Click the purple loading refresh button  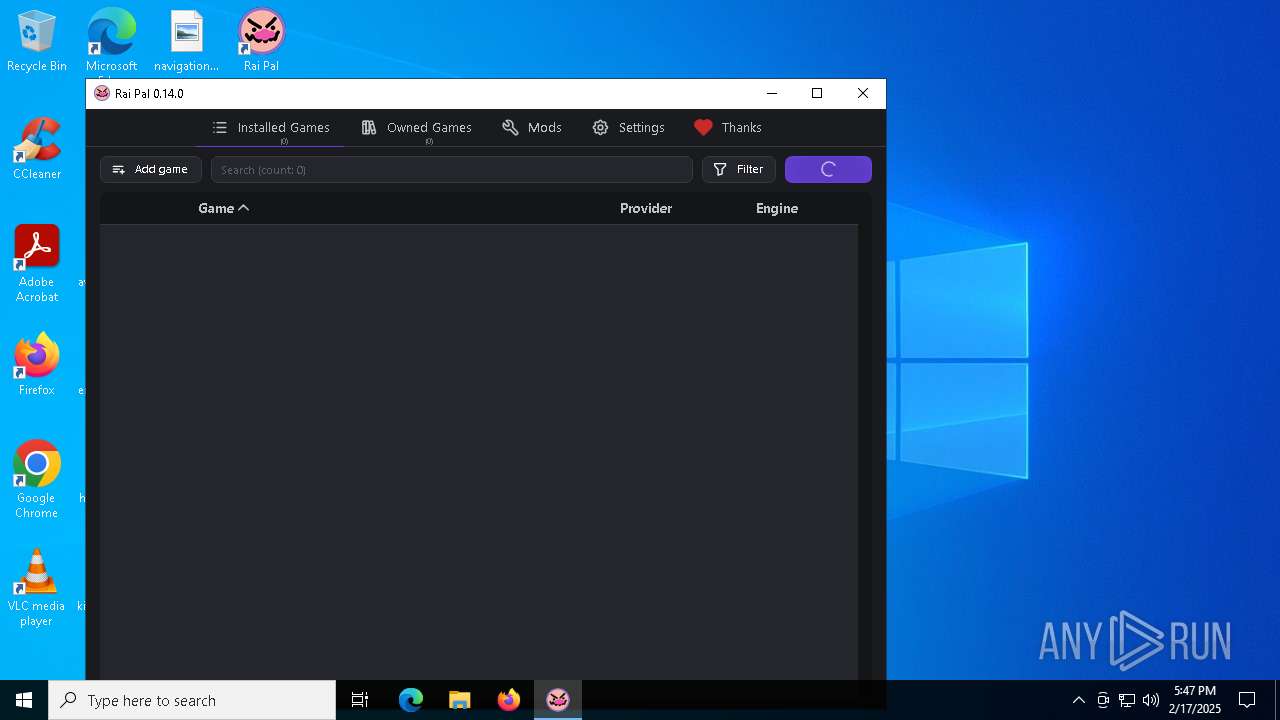(828, 170)
